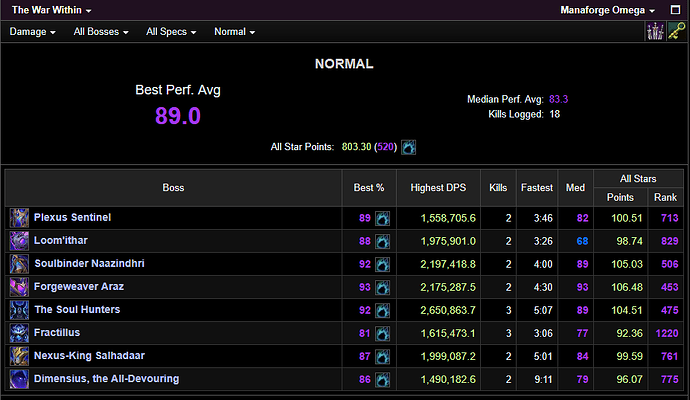The image size is (690, 400).
Task: Click the spec icon next to Nexus-King's 87 percent
Action: coord(382,356)
